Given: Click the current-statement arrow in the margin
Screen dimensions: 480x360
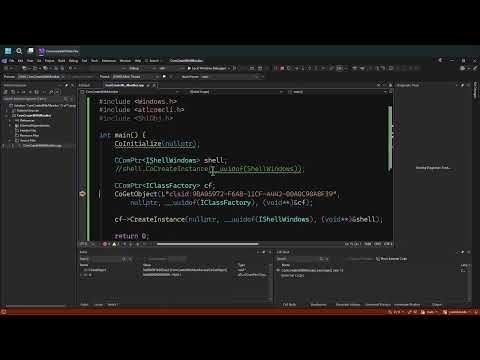Looking at the screenshot, I should point(82,194).
